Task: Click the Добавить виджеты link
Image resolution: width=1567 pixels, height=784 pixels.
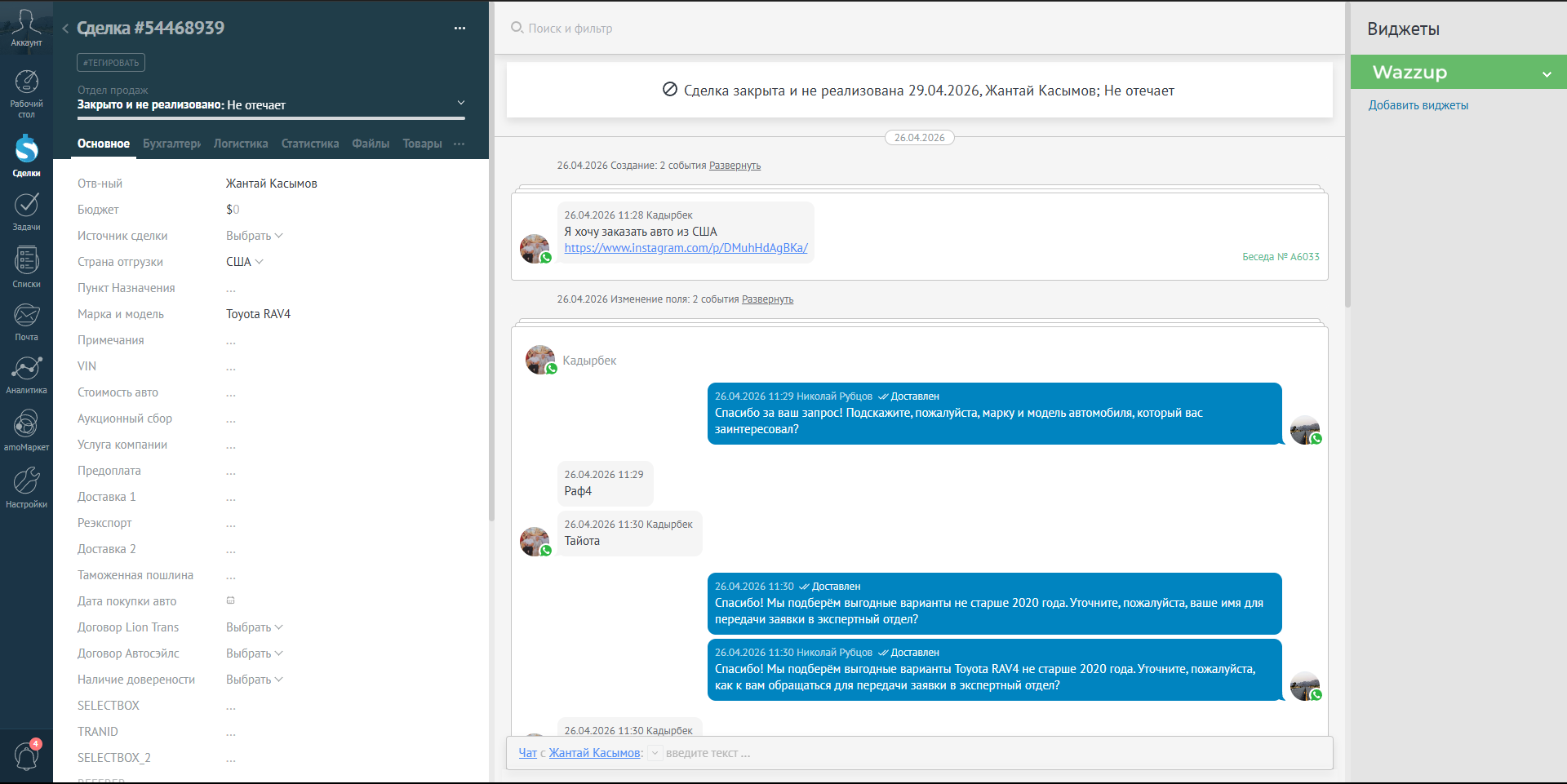Action: click(x=1418, y=105)
